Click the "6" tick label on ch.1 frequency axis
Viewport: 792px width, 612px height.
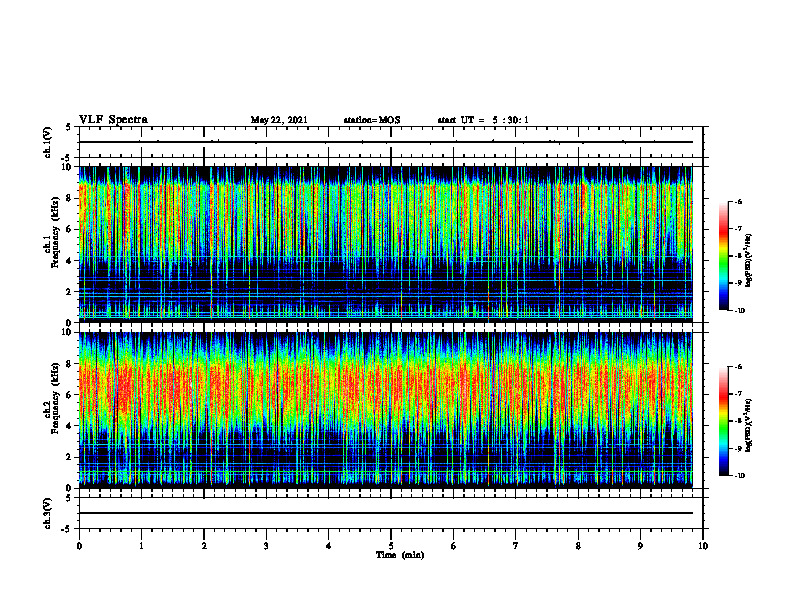click(x=69, y=229)
